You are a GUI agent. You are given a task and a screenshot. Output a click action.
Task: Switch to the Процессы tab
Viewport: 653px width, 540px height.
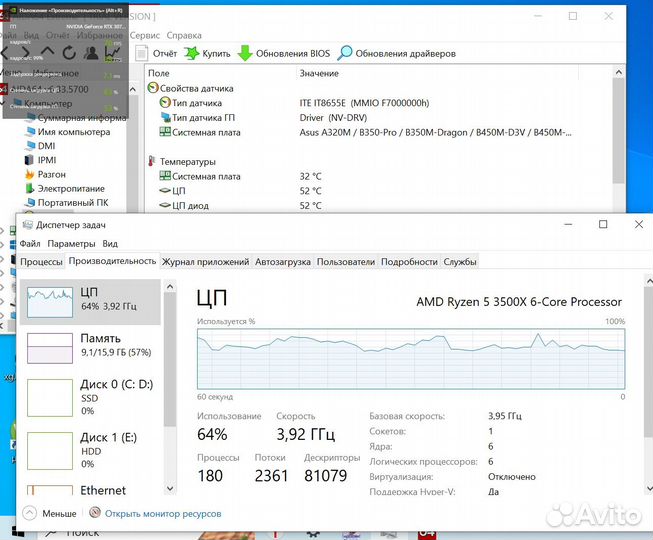tap(41, 262)
